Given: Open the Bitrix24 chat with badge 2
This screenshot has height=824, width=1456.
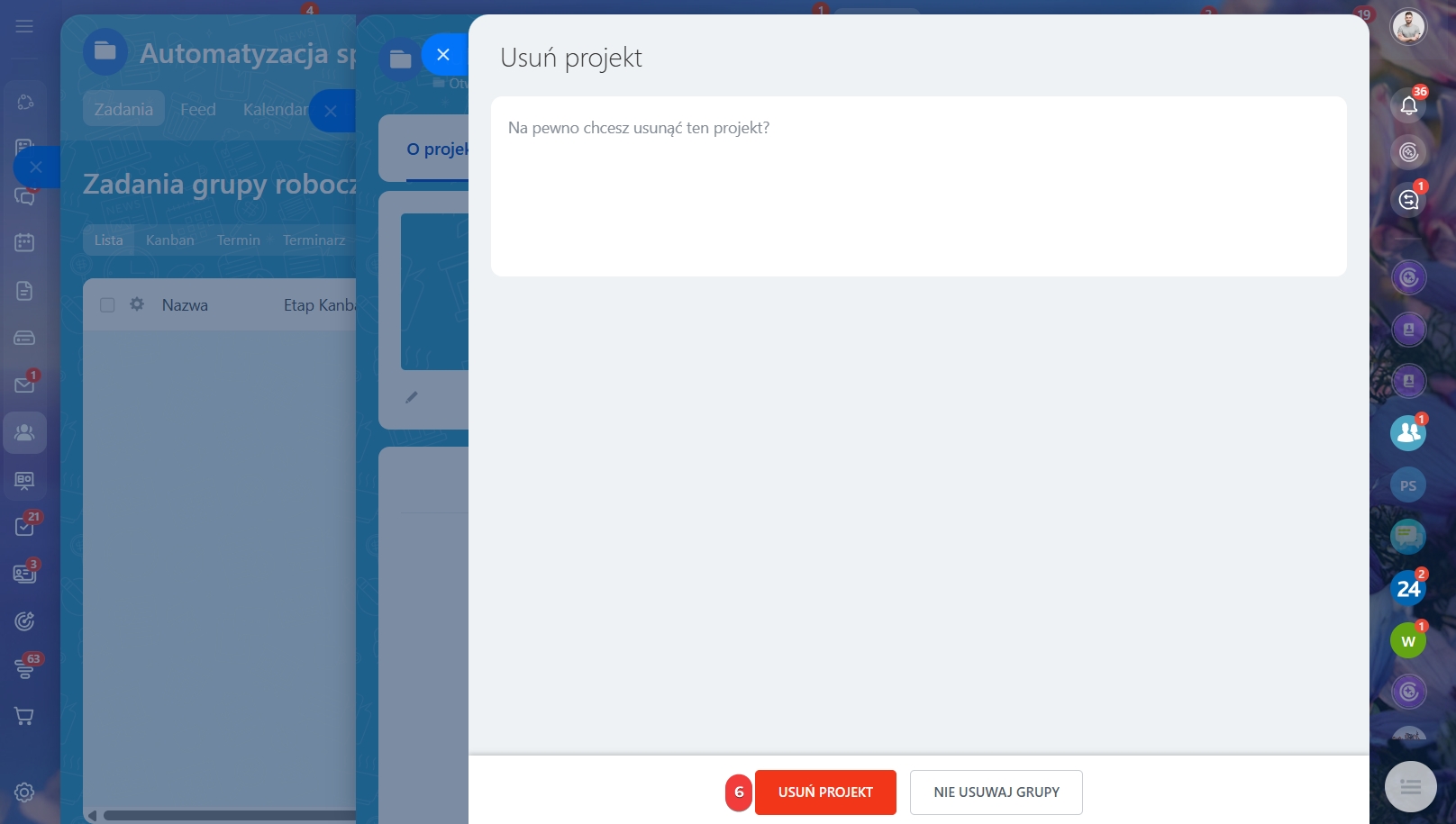Looking at the screenshot, I should pyautogui.click(x=1408, y=589).
